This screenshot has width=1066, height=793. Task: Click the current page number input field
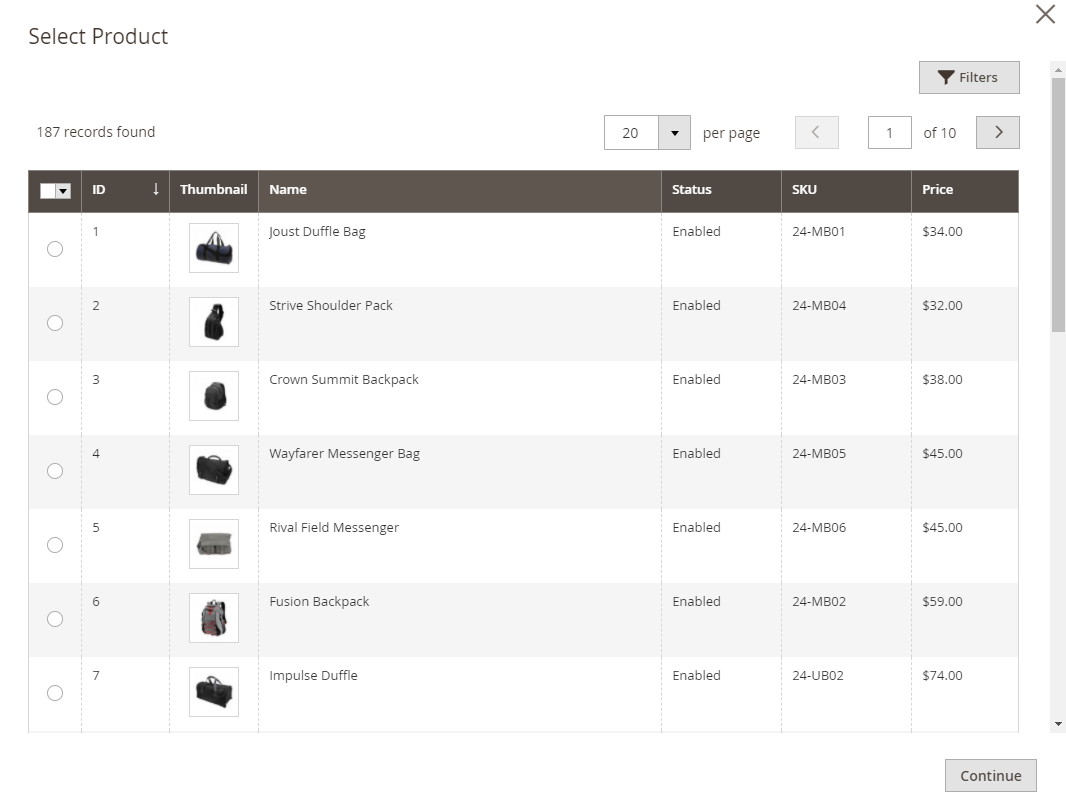[889, 133]
